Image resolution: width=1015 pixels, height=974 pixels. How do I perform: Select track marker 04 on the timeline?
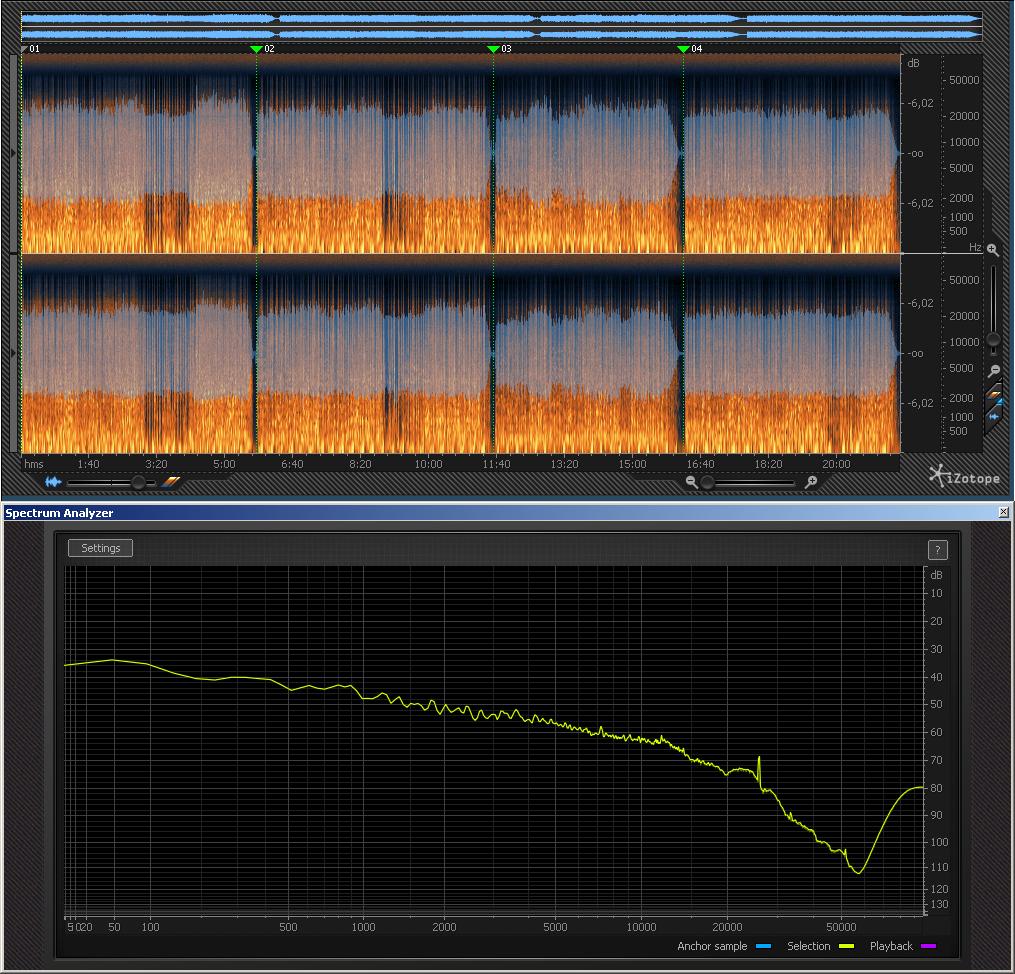(684, 49)
